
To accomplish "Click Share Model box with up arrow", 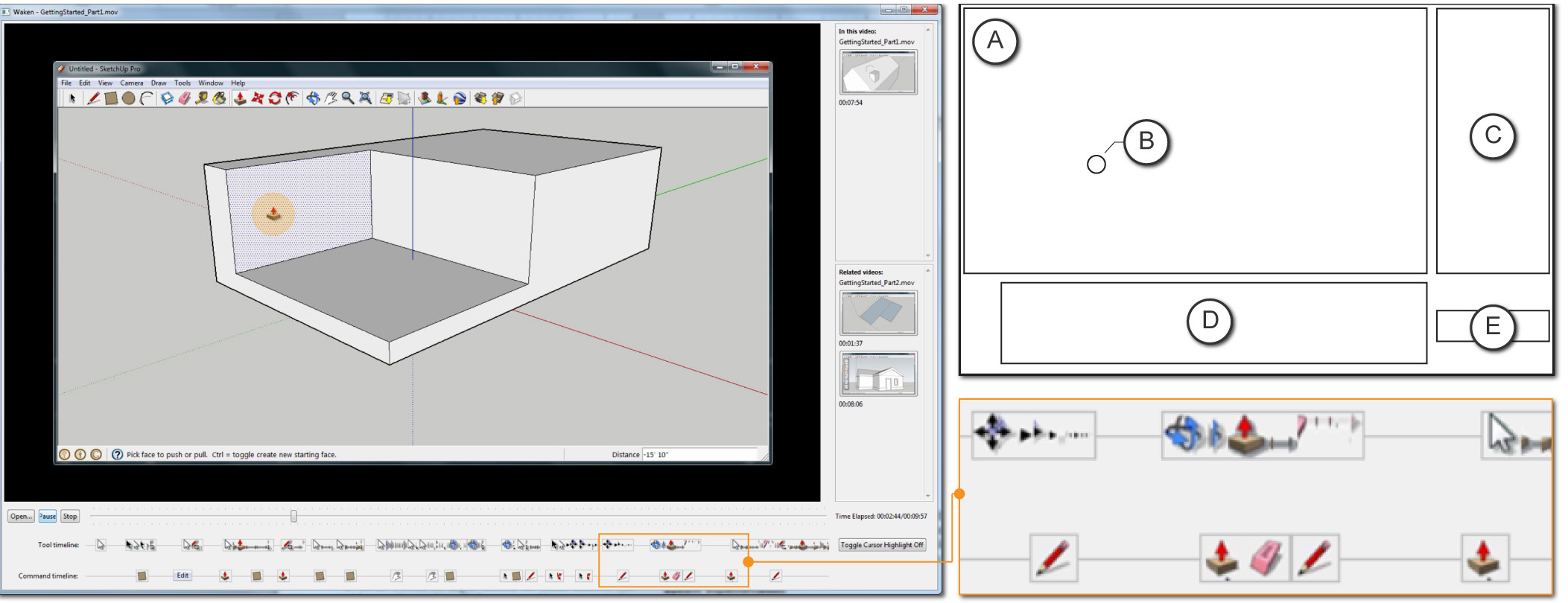I will [498, 98].
